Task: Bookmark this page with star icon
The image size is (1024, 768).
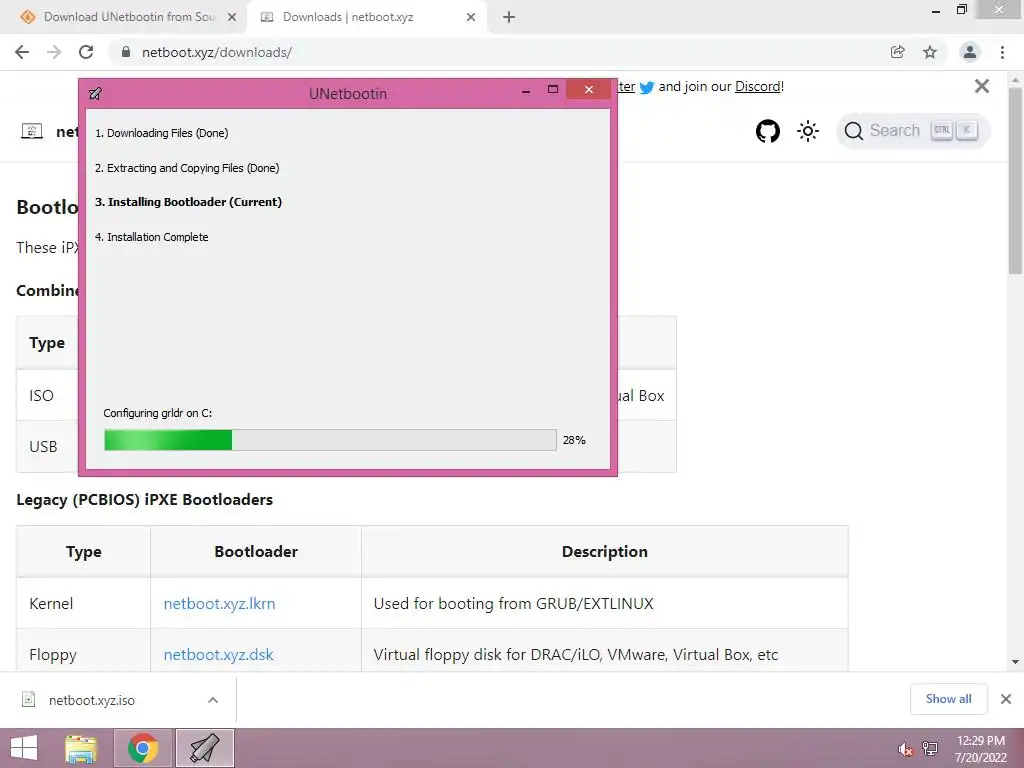Action: pos(930,52)
